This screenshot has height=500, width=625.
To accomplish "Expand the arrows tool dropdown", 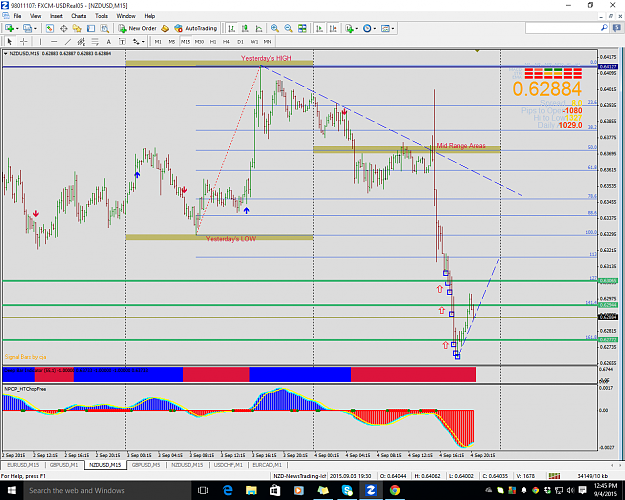I will point(143,41).
